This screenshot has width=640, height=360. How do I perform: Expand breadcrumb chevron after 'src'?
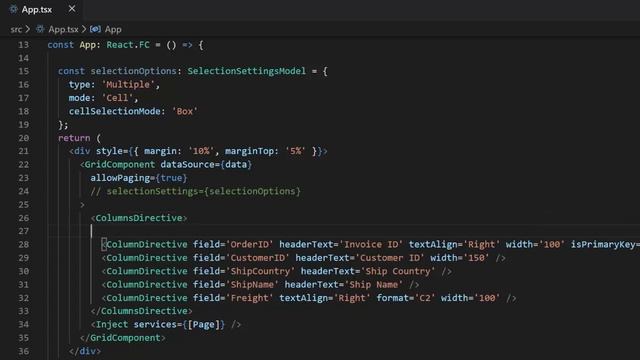(28, 29)
